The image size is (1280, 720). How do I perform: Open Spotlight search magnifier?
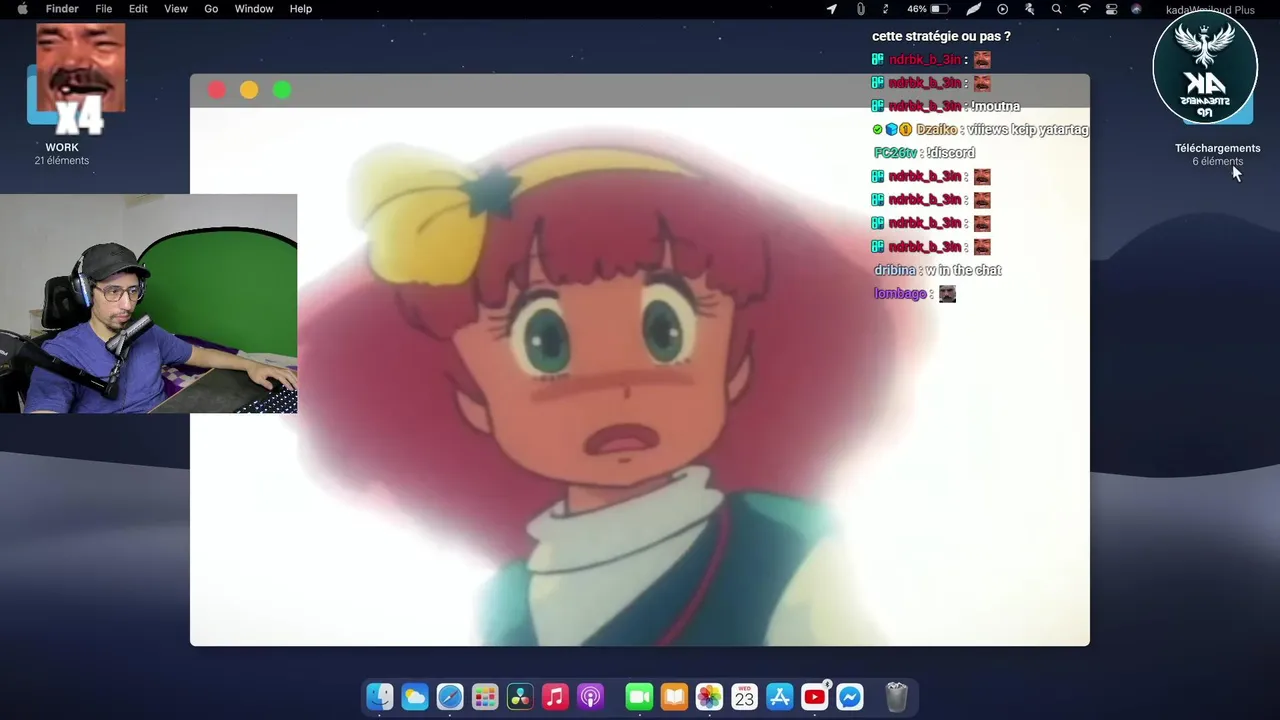[x=1057, y=9]
